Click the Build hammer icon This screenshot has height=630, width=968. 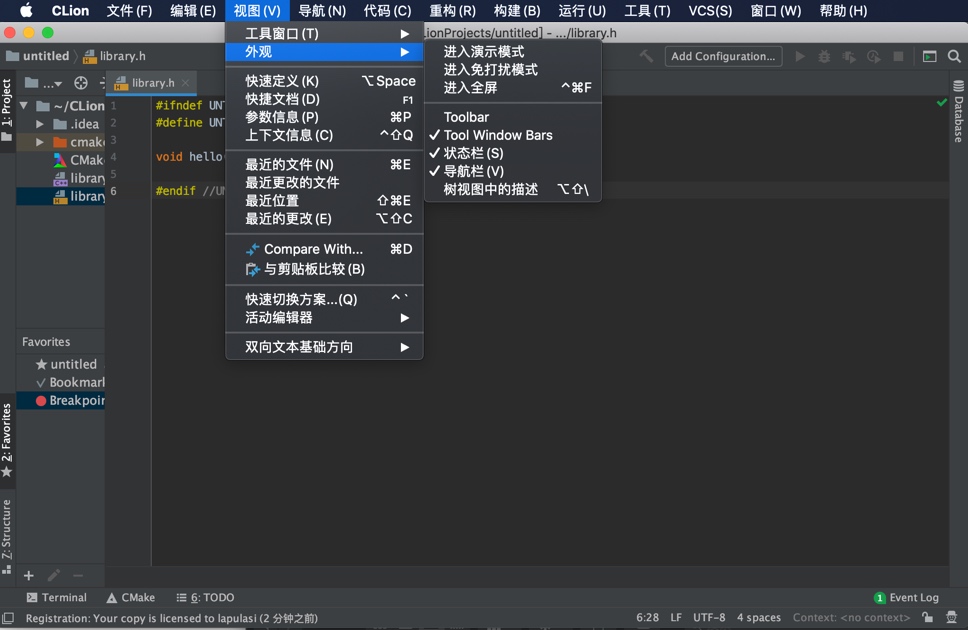[647, 56]
